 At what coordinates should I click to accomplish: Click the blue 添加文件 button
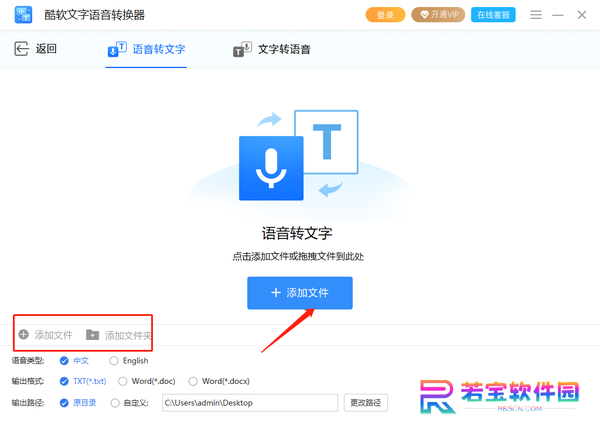(300, 293)
